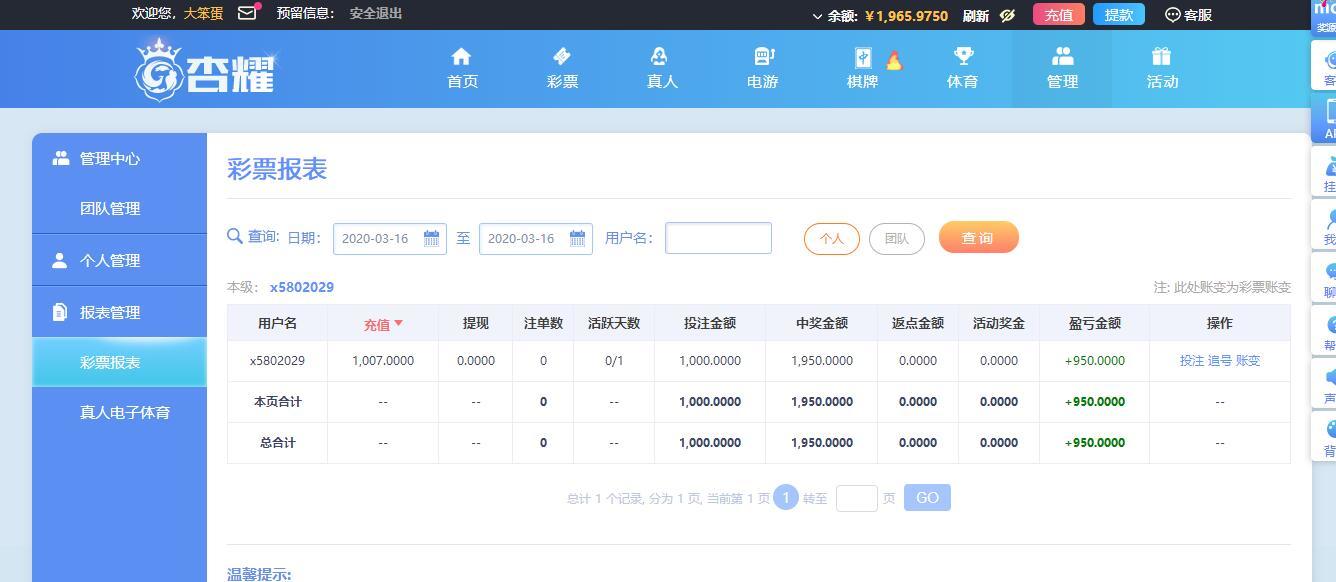Go to the 真人 live dealer section
1336x582 pixels.
[x=661, y=57]
